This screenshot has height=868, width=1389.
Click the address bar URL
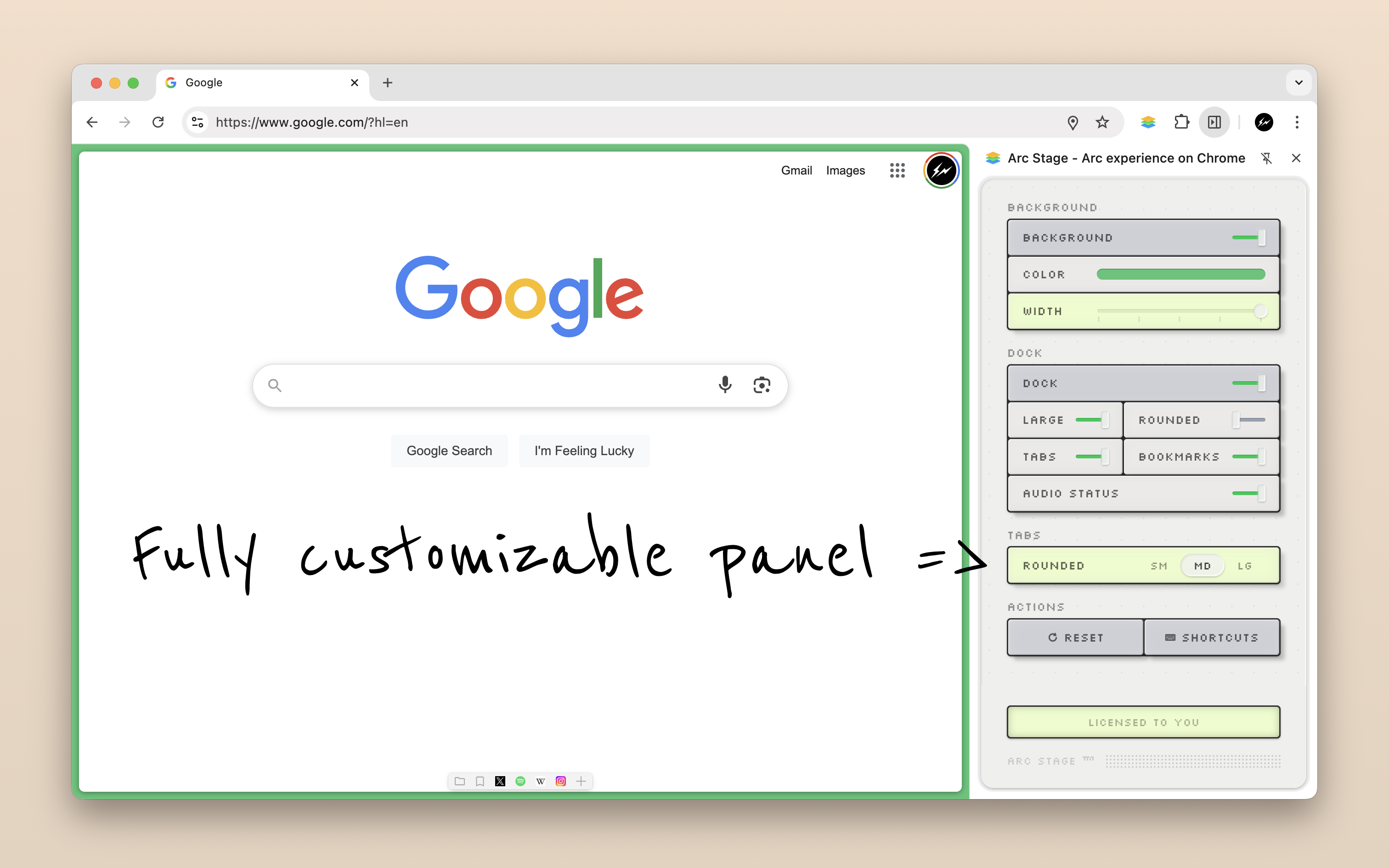312,122
